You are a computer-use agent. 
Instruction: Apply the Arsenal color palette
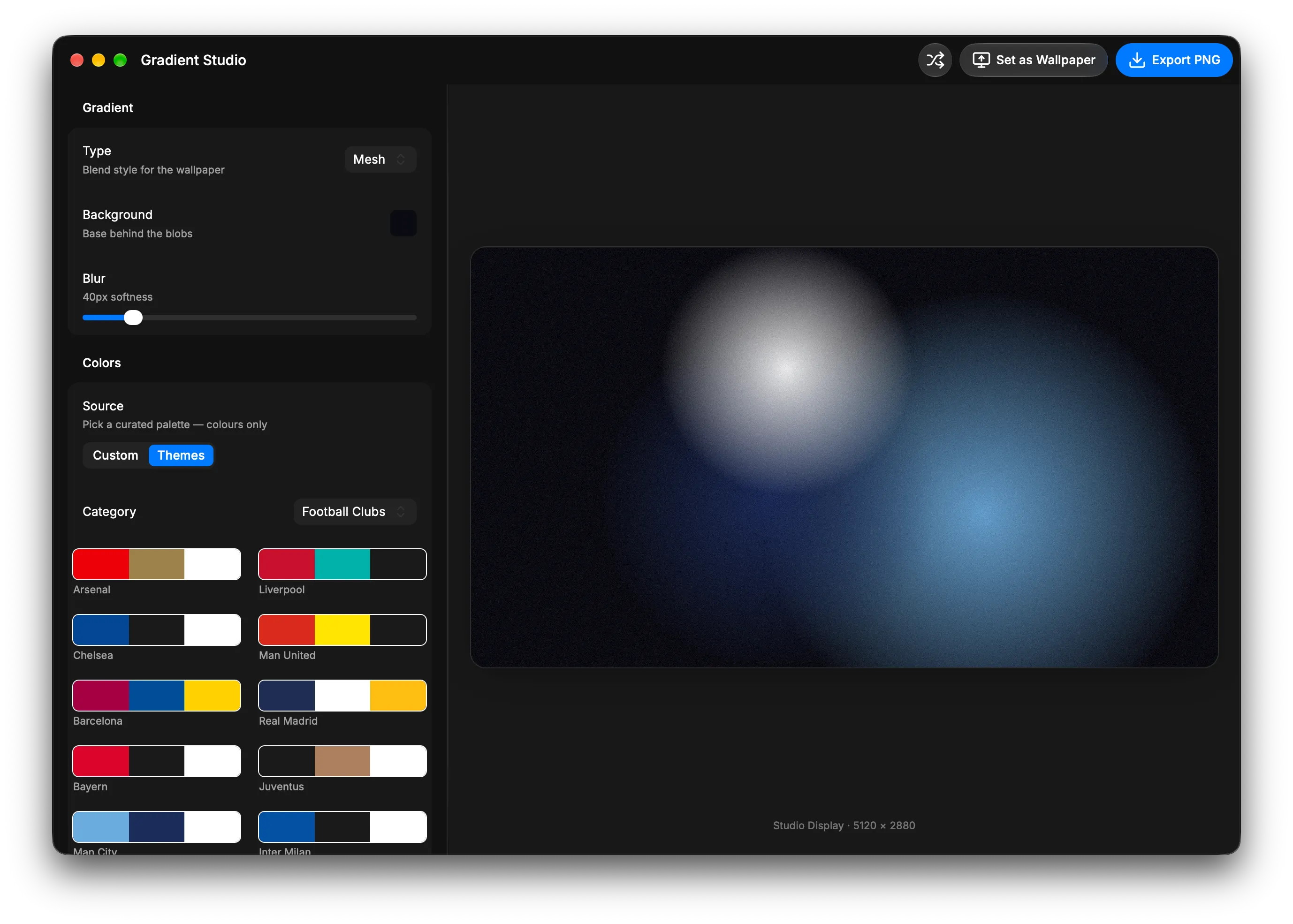(157, 564)
